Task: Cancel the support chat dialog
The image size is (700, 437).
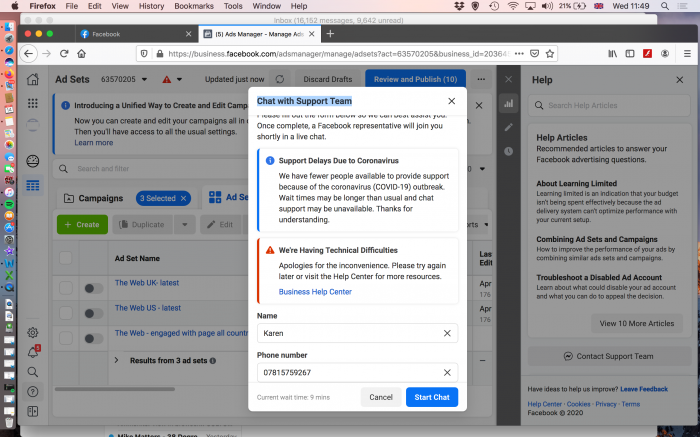Action: (381, 397)
